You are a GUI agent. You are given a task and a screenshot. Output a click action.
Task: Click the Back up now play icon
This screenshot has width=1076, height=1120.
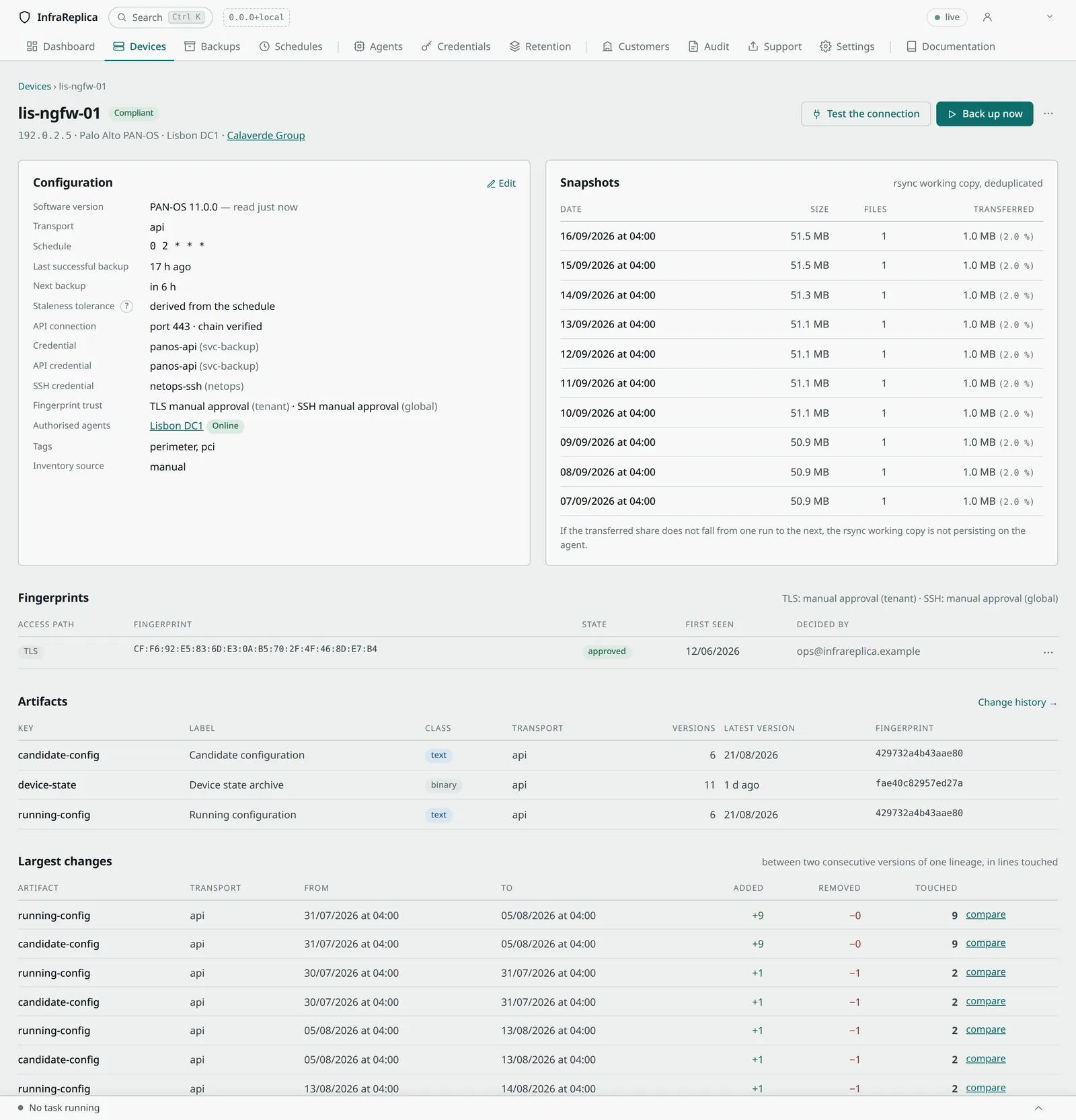952,114
